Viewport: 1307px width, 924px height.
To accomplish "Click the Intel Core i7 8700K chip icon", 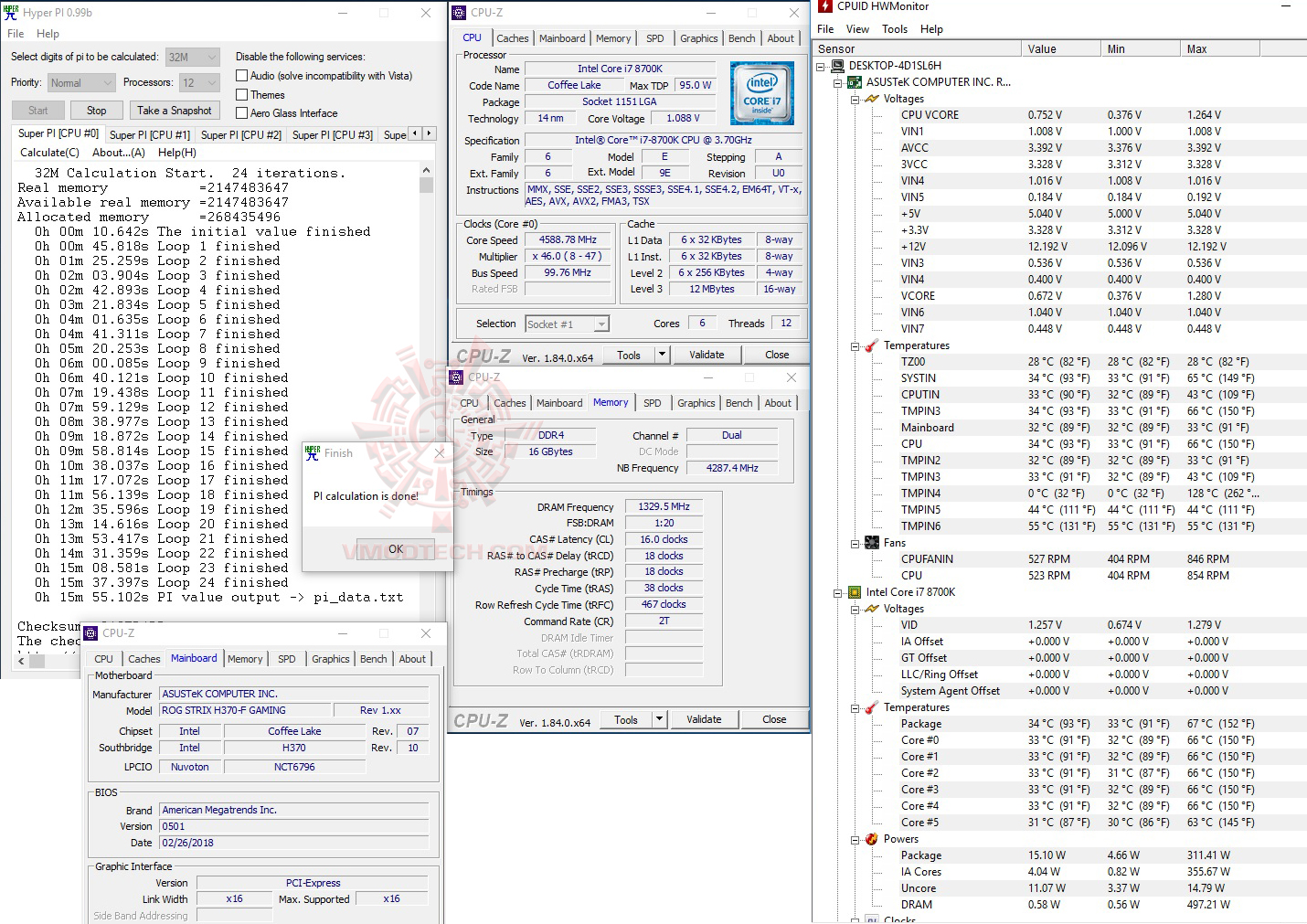I will [855, 592].
